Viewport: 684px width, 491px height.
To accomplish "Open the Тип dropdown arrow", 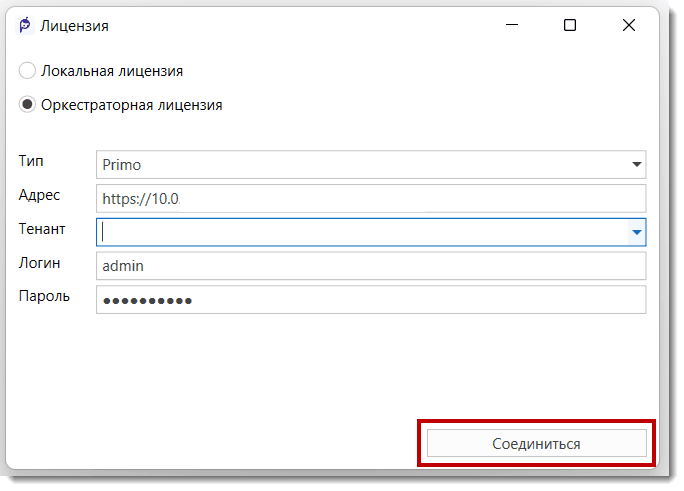I will (637, 165).
